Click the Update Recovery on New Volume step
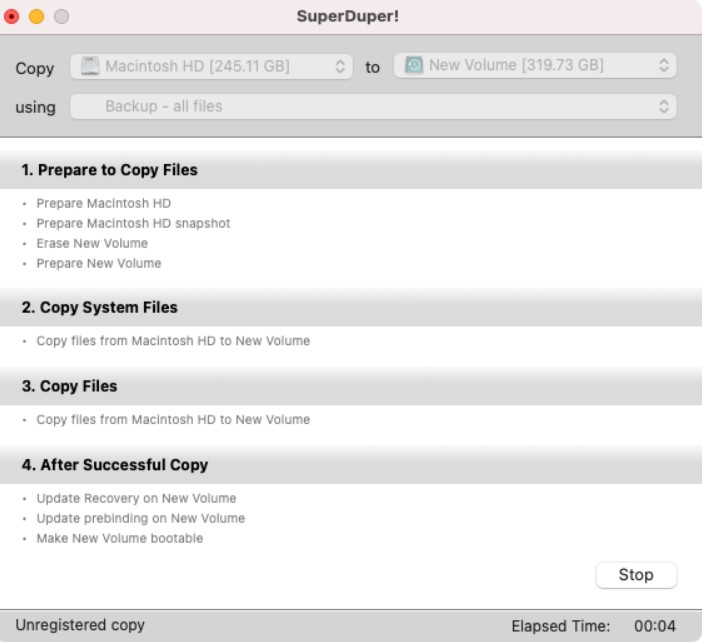Viewport: 702px width, 642px height. point(136,498)
